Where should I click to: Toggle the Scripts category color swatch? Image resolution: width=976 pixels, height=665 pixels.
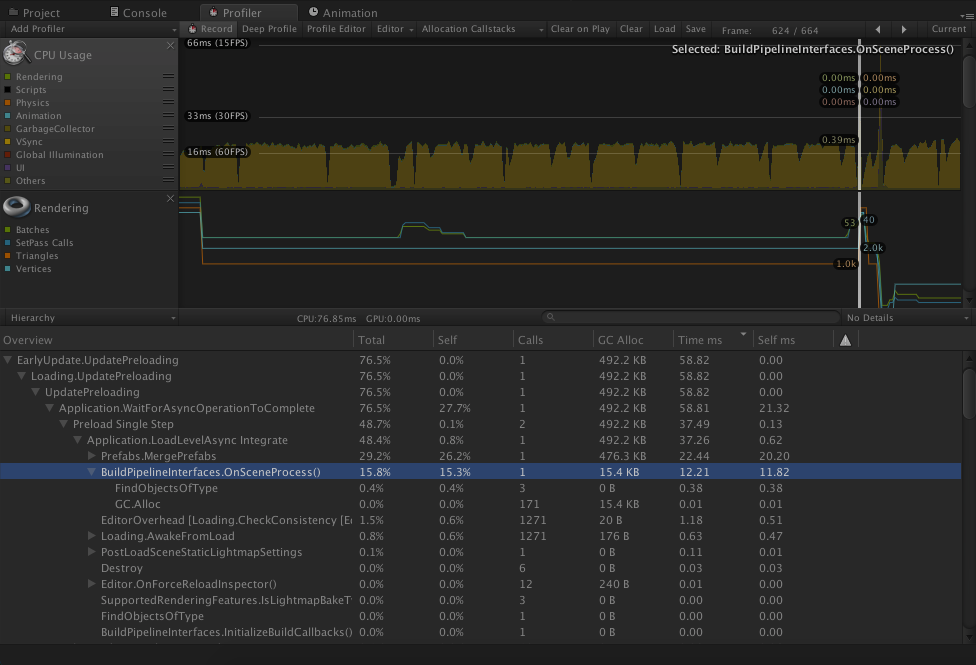point(8,90)
